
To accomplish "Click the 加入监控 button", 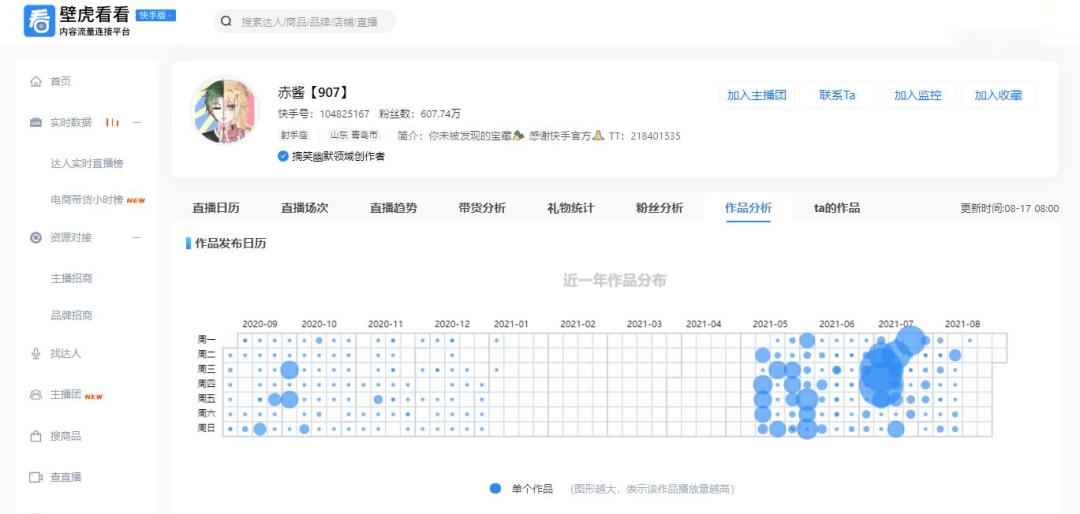I will (917, 95).
